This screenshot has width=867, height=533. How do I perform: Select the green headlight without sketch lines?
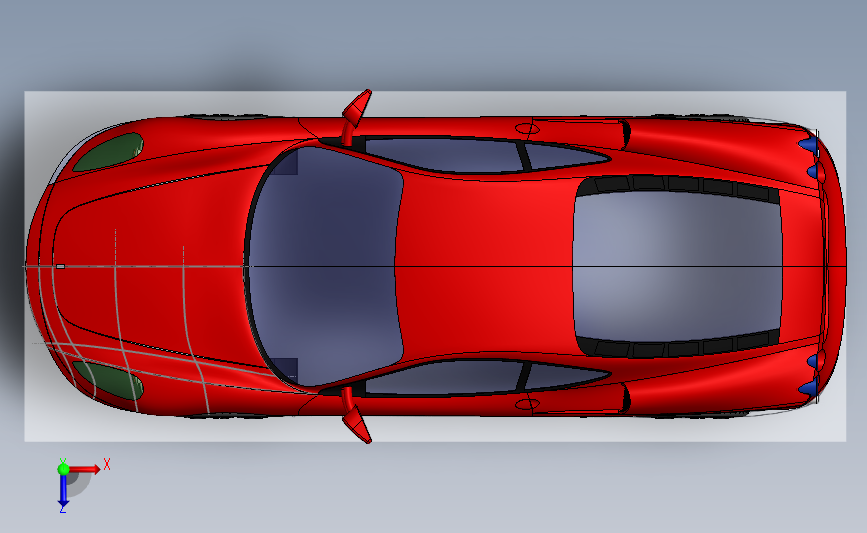coord(109,151)
